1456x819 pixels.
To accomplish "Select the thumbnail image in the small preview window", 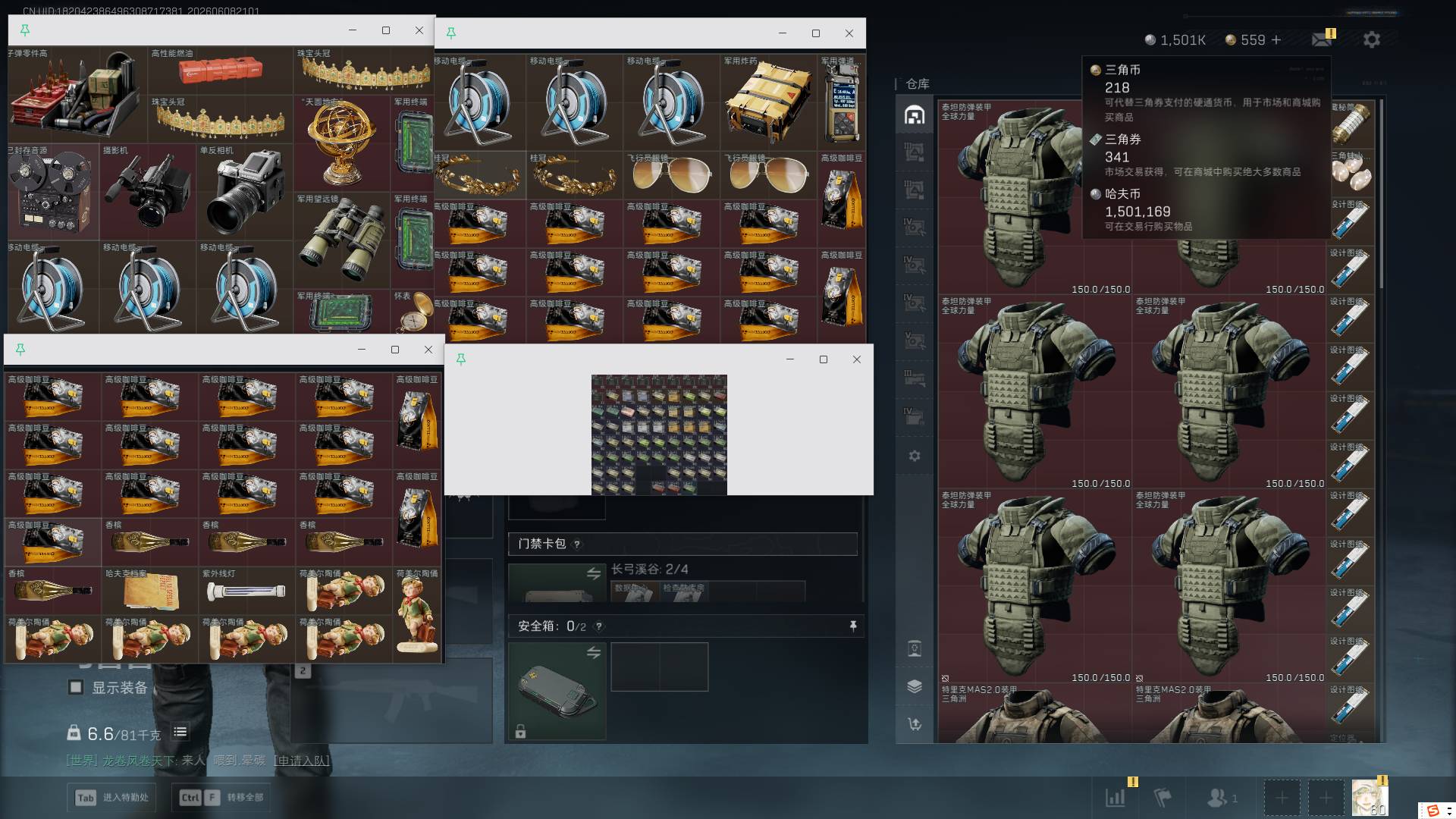I will point(659,435).
